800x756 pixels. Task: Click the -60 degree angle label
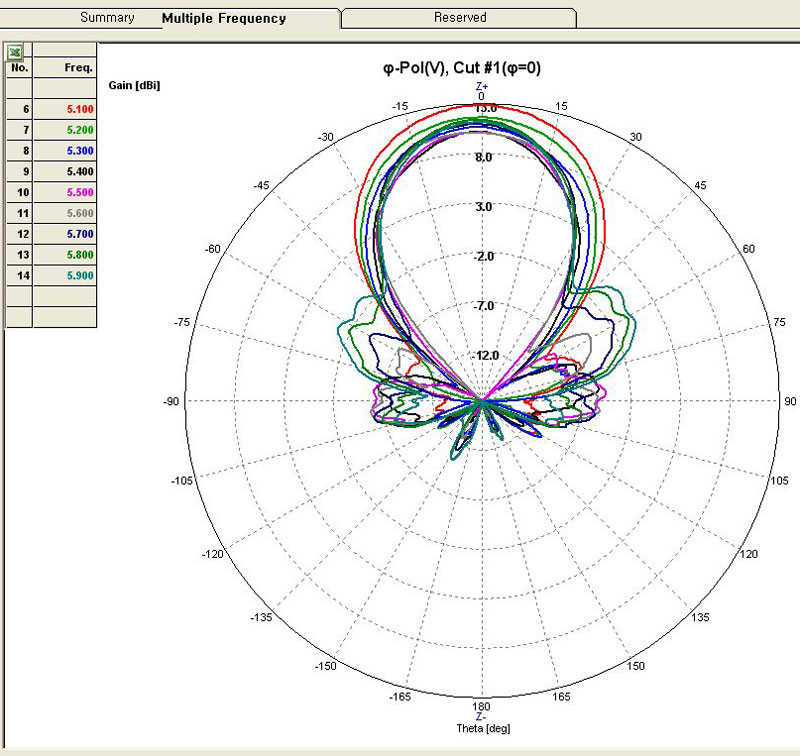click(213, 249)
